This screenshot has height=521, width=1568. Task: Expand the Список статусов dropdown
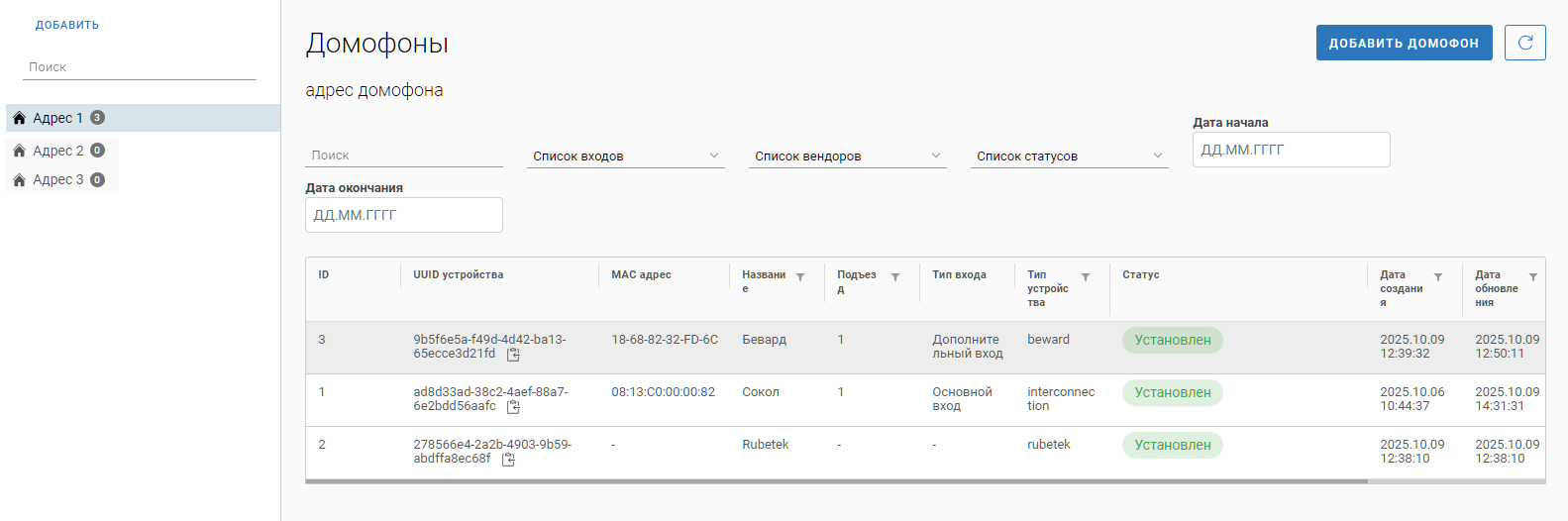1069,156
